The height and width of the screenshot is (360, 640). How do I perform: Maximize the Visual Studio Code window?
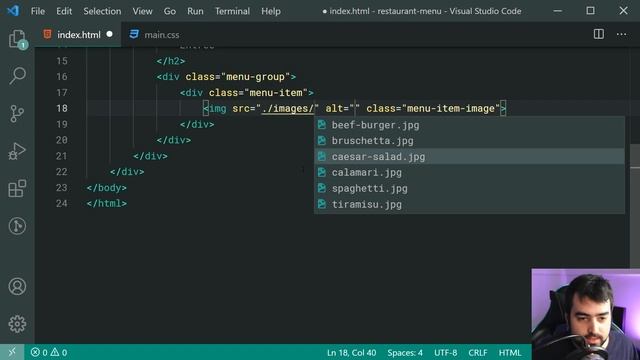[590, 11]
